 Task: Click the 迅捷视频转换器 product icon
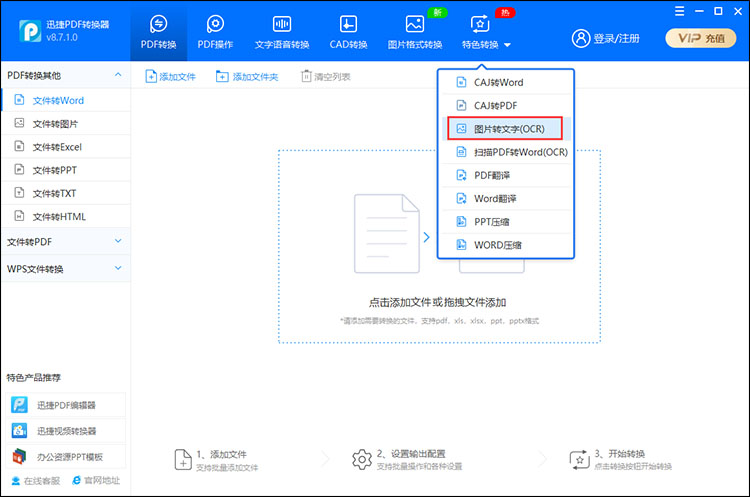(x=19, y=431)
